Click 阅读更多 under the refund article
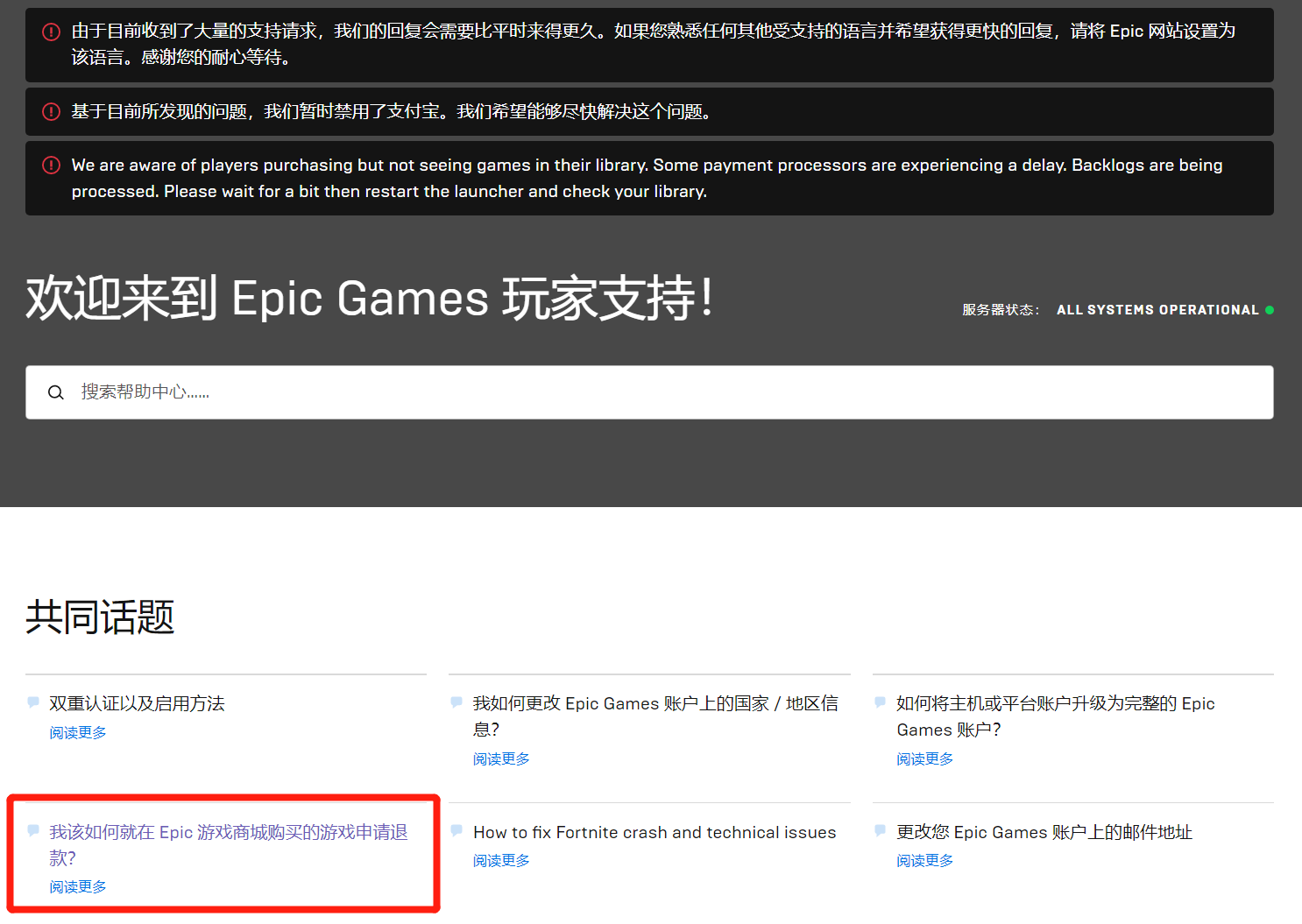The width and height of the screenshot is (1302, 924). [x=78, y=886]
